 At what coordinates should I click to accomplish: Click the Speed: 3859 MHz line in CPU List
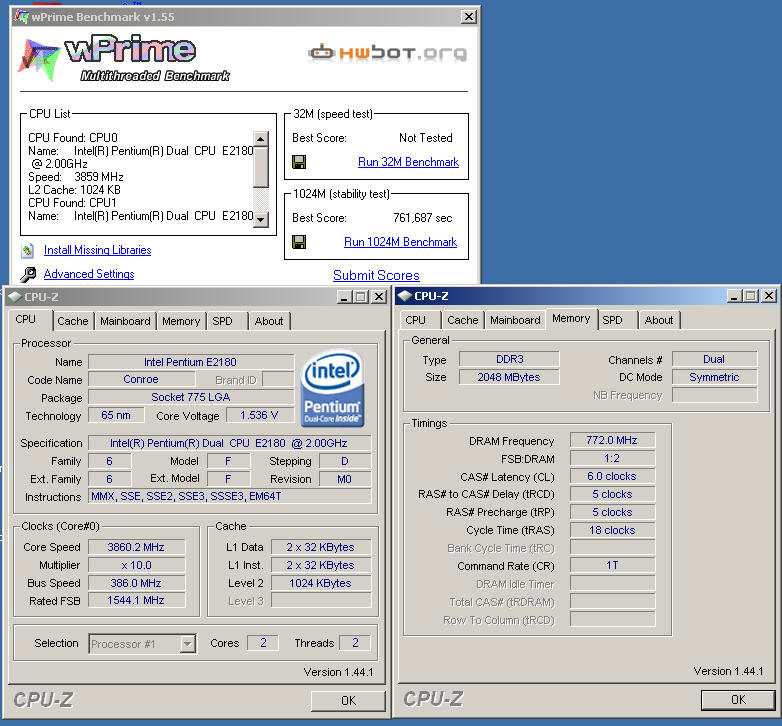pyautogui.click(x=75, y=177)
